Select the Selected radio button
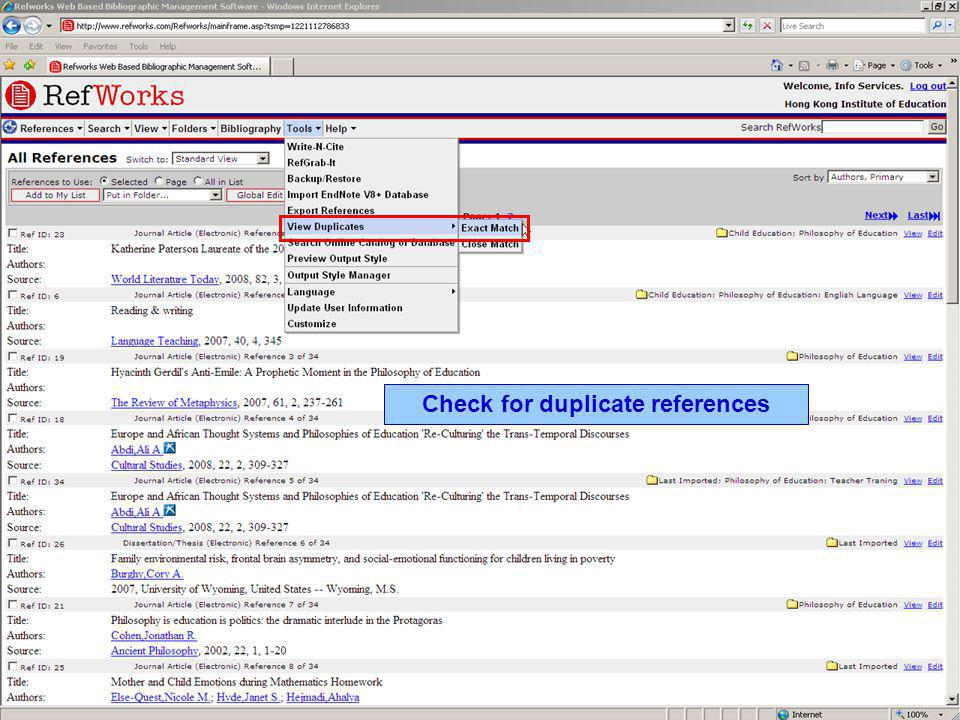The height and width of the screenshot is (720, 960). 103,181
